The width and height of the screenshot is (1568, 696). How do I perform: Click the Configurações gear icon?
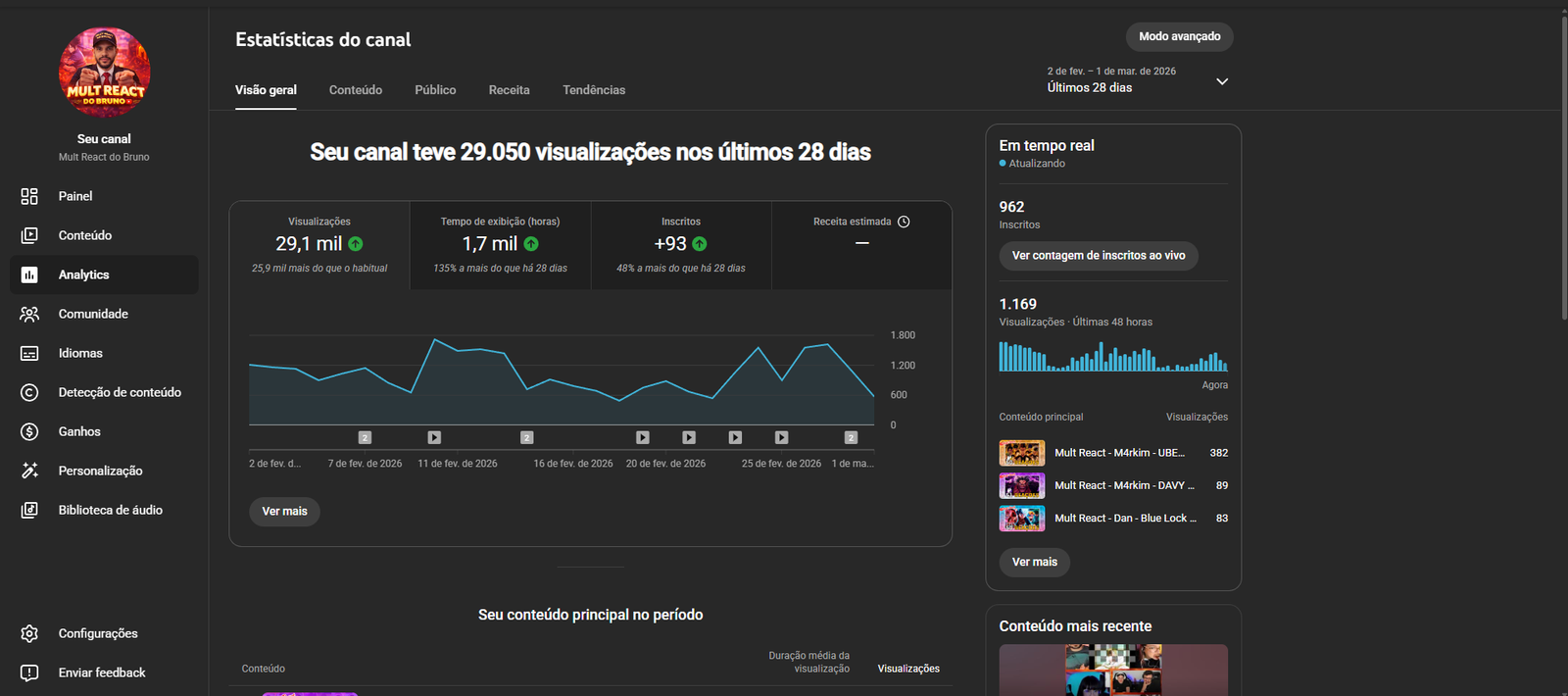(x=29, y=633)
